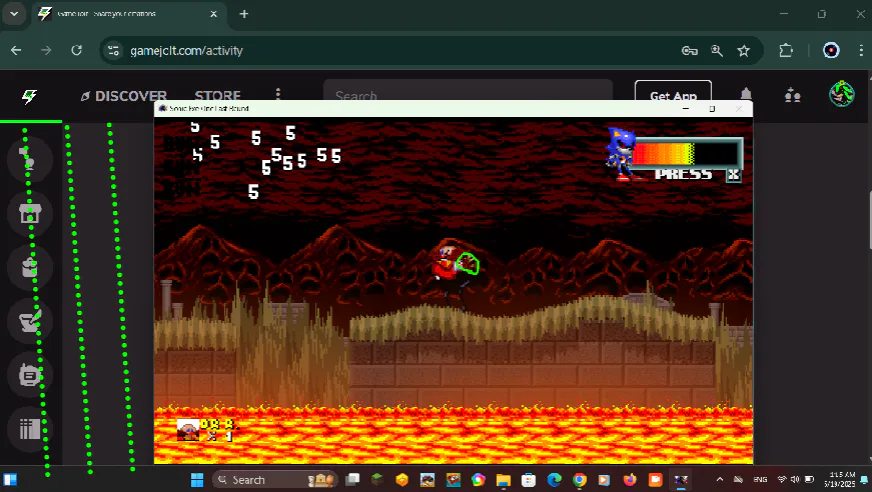
Task: Click the browser forward arrow
Action: [x=46, y=51]
